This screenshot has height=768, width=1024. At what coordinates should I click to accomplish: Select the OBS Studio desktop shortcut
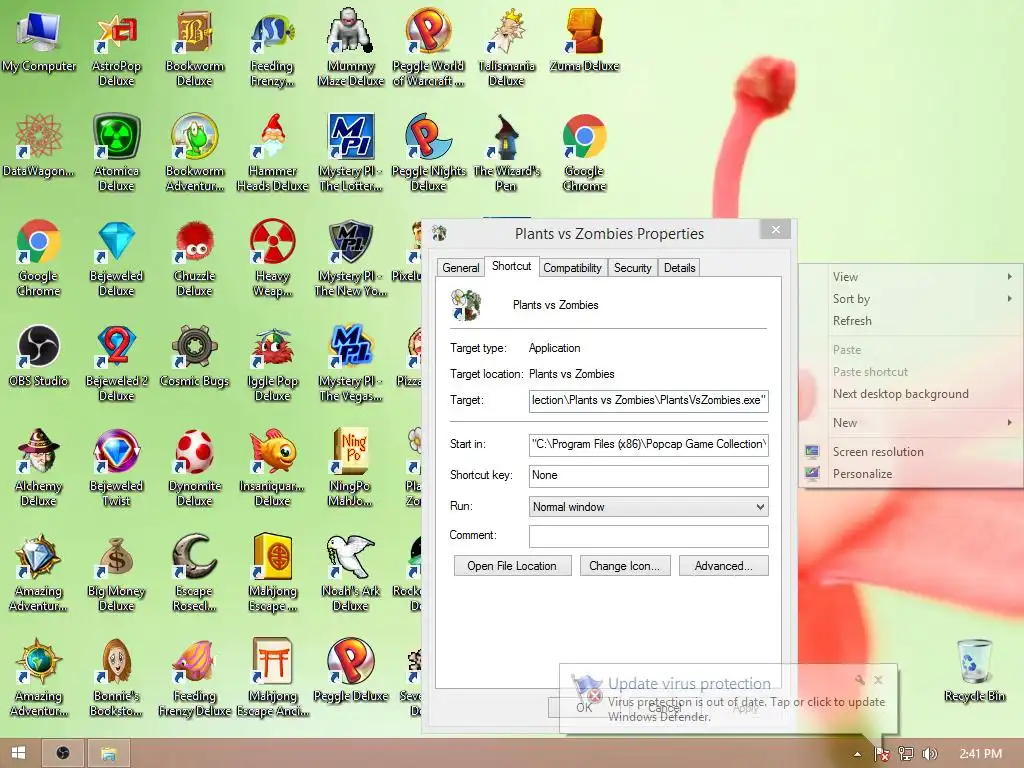coord(39,357)
